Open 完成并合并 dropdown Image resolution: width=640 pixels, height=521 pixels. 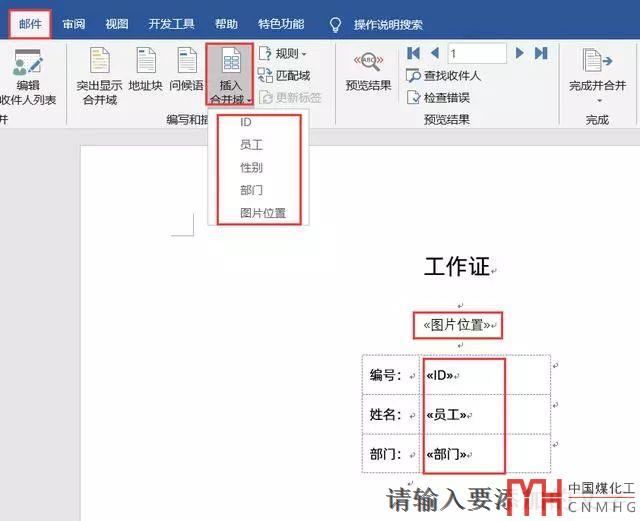click(597, 76)
